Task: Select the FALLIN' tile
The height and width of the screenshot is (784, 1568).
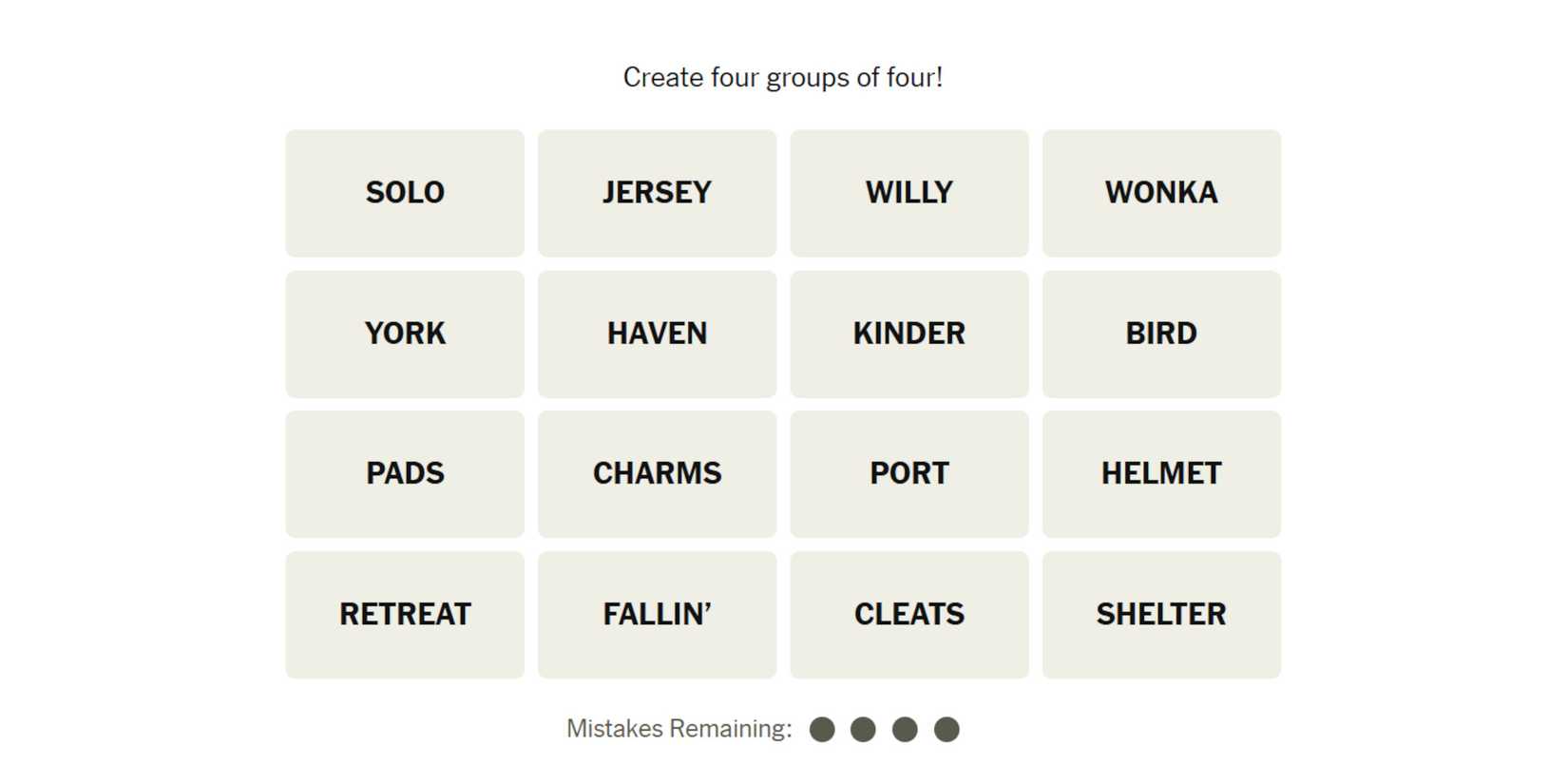Action: click(657, 614)
